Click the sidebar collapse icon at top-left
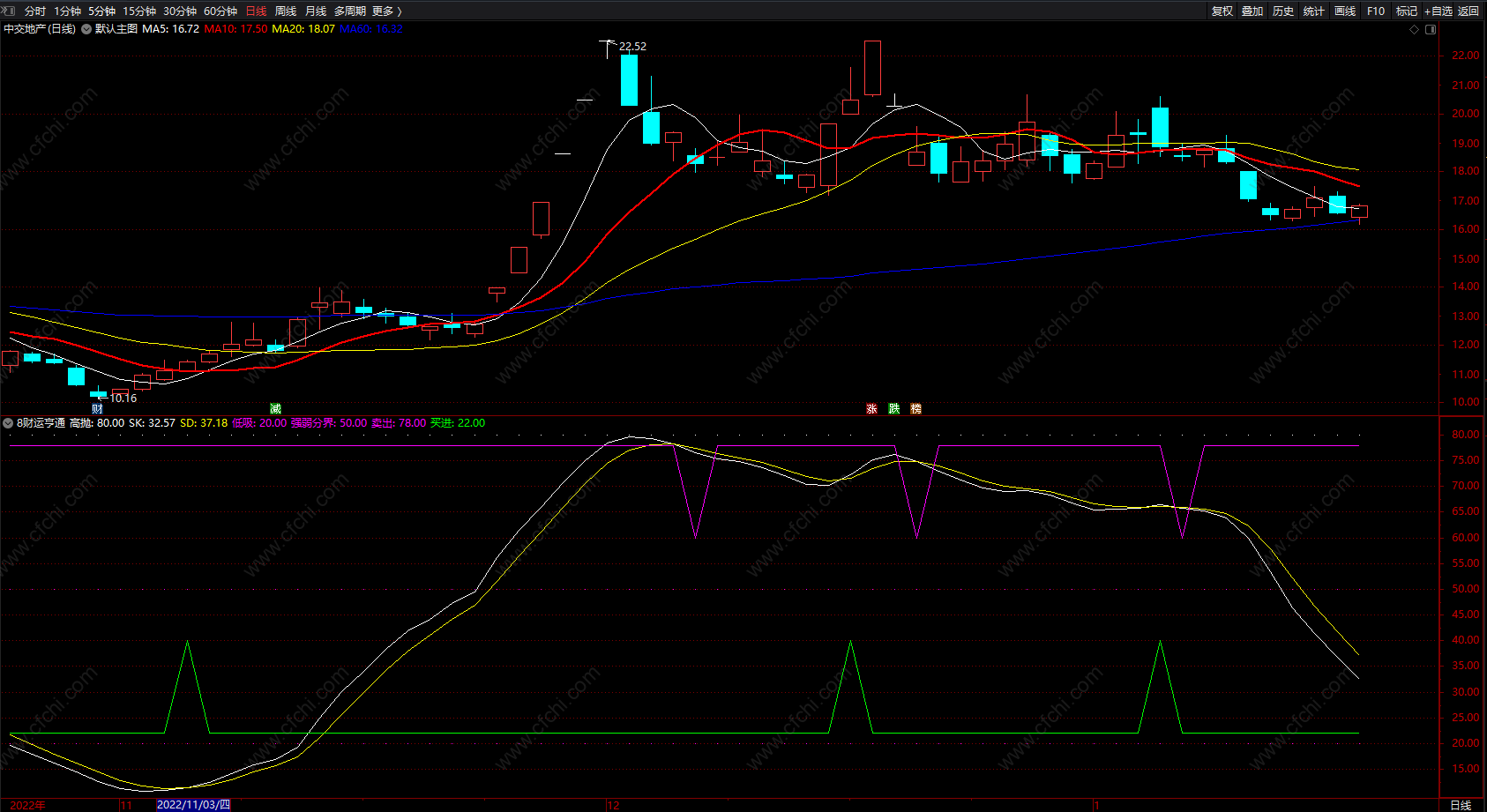 (x=10, y=11)
